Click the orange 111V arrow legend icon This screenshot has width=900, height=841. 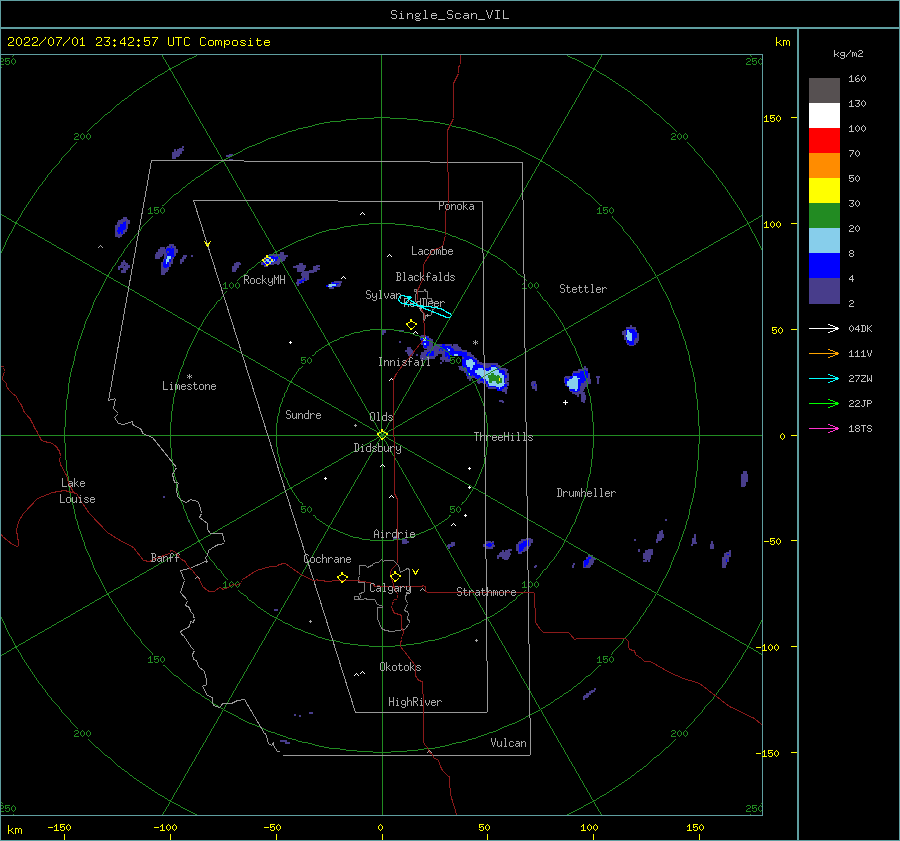click(x=824, y=354)
